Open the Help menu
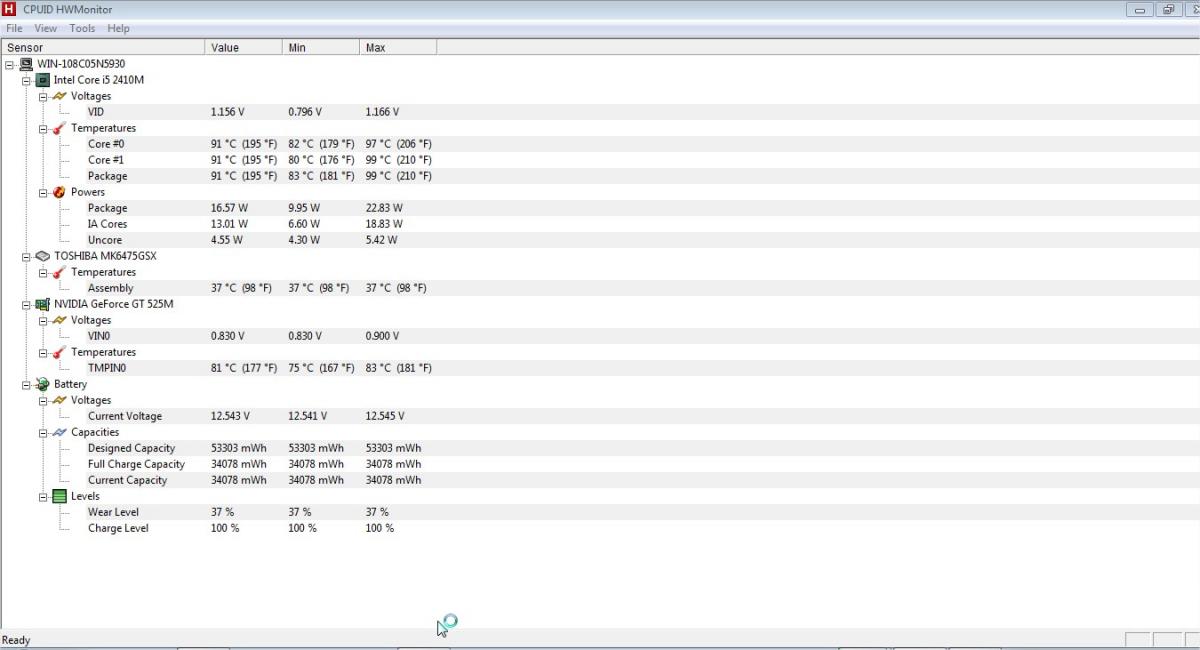The width and height of the screenshot is (1200, 650). pyautogui.click(x=118, y=28)
